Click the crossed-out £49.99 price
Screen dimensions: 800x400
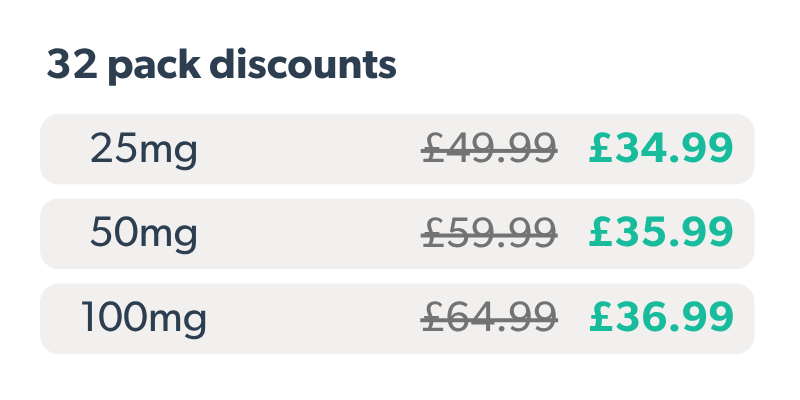coord(489,149)
